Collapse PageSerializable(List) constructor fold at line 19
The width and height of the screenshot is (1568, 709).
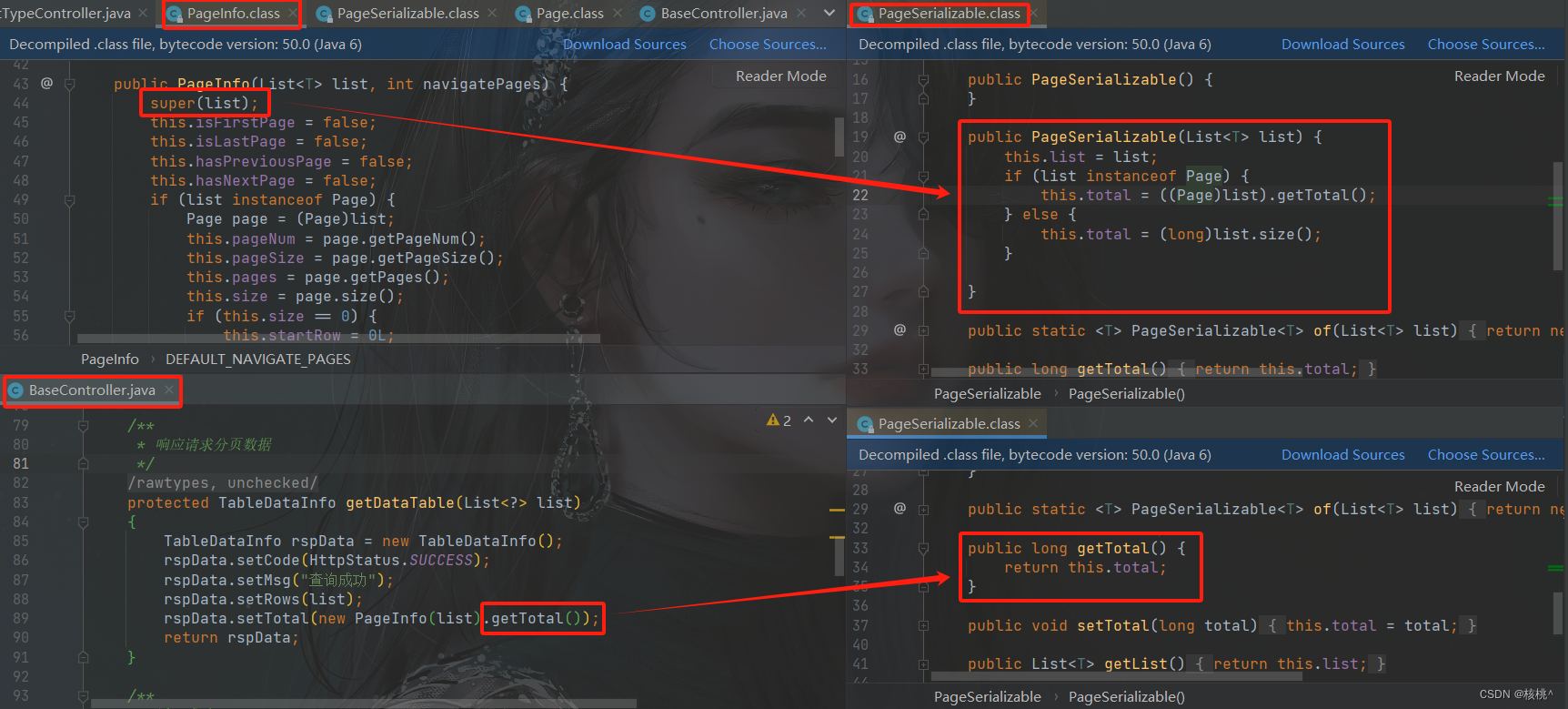coord(923,137)
